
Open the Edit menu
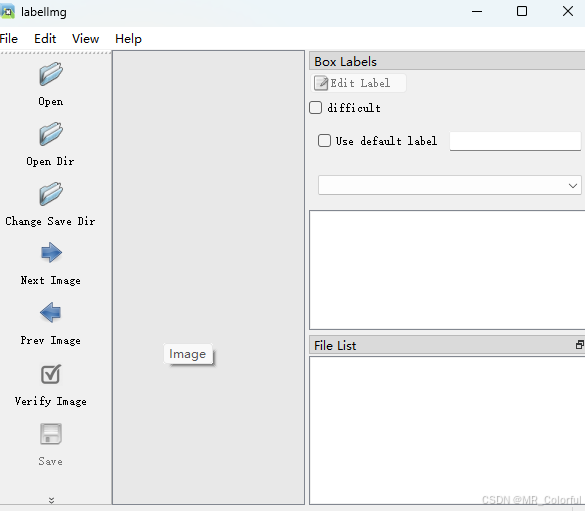point(45,39)
